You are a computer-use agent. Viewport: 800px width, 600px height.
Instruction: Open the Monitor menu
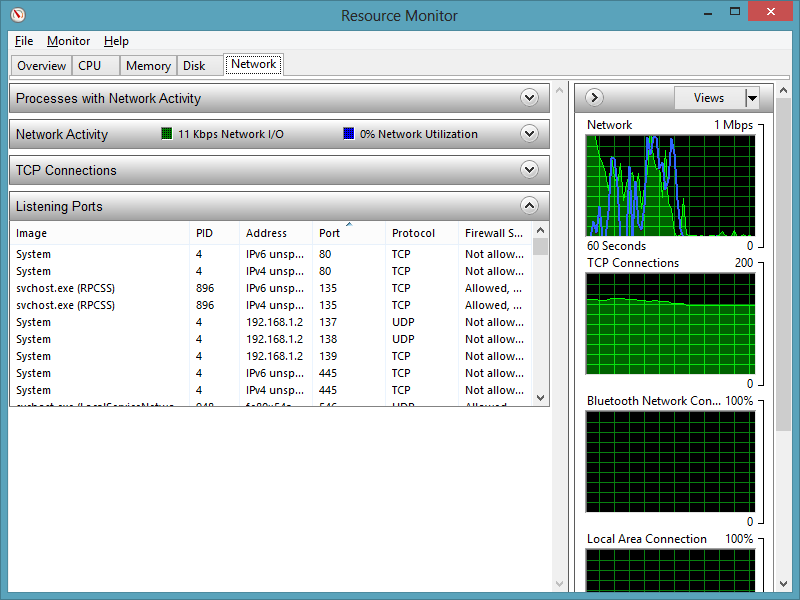pyautogui.click(x=68, y=41)
